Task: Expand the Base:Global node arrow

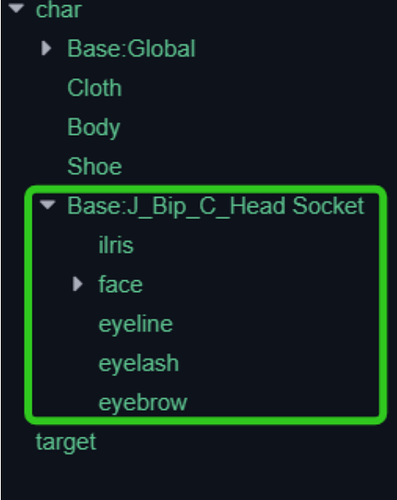Action: click(x=46, y=48)
